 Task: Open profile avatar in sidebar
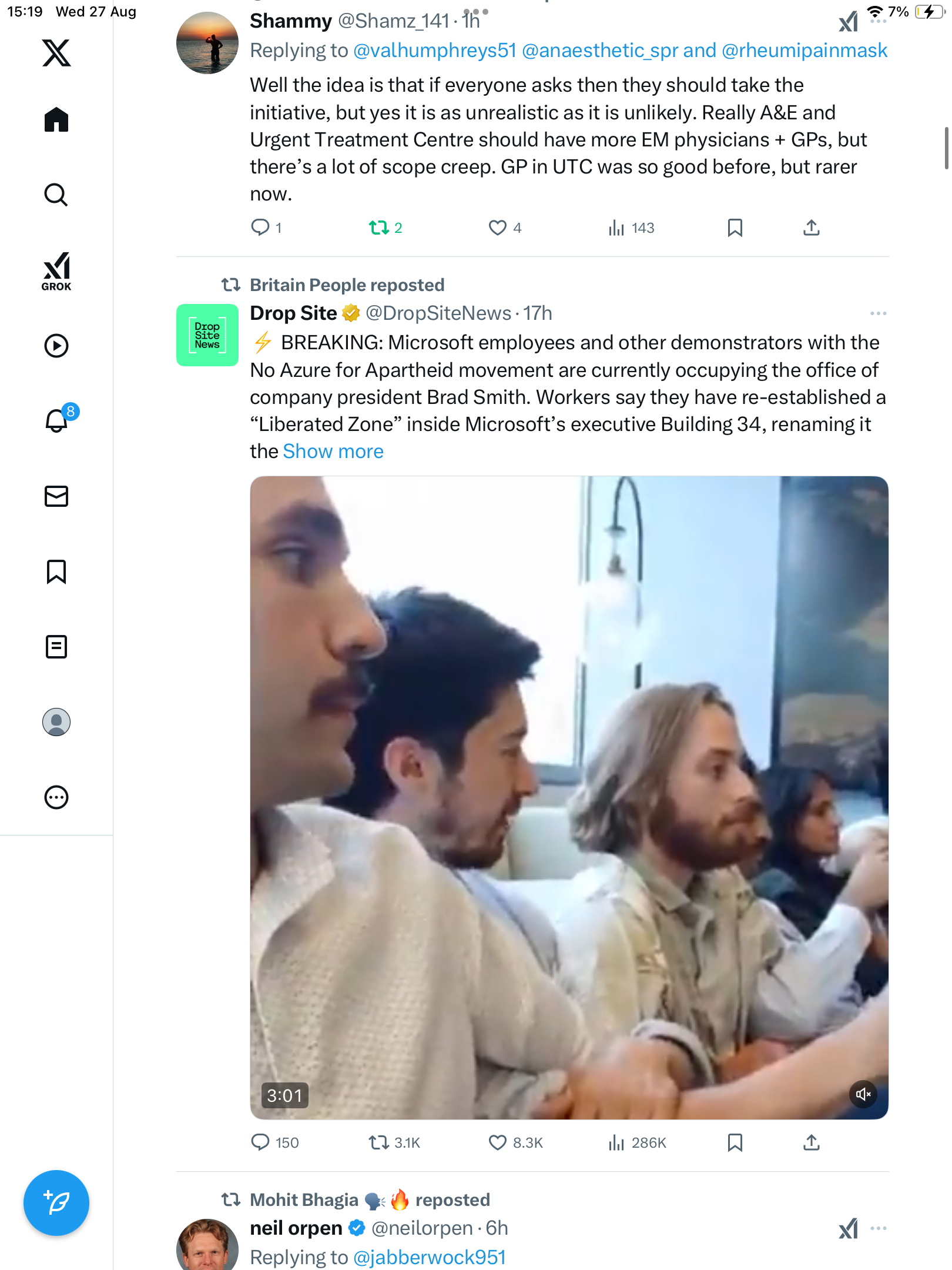56,722
